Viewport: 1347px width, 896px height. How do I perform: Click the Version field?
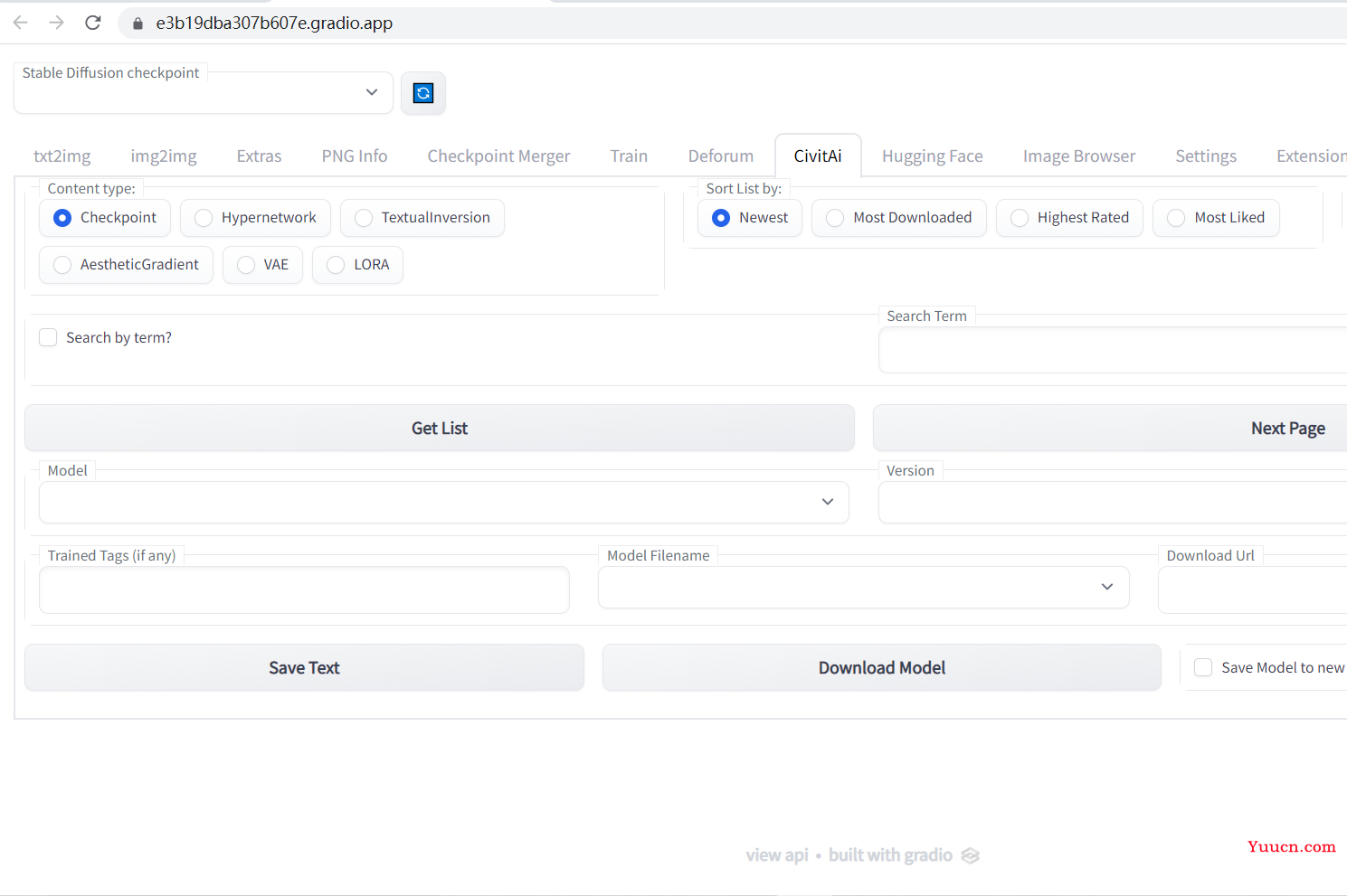1113,502
